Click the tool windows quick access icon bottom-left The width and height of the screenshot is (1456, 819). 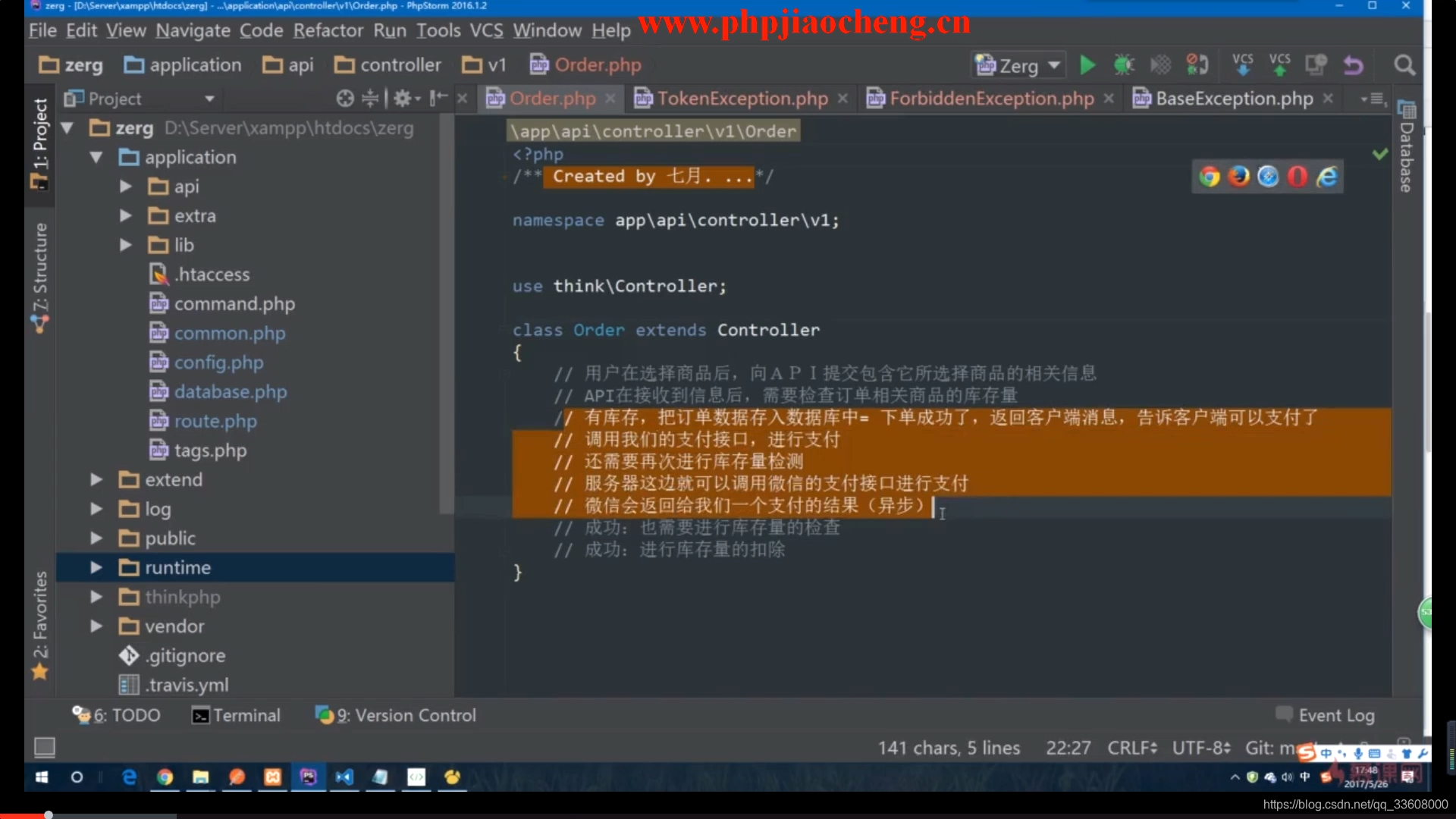click(x=45, y=747)
